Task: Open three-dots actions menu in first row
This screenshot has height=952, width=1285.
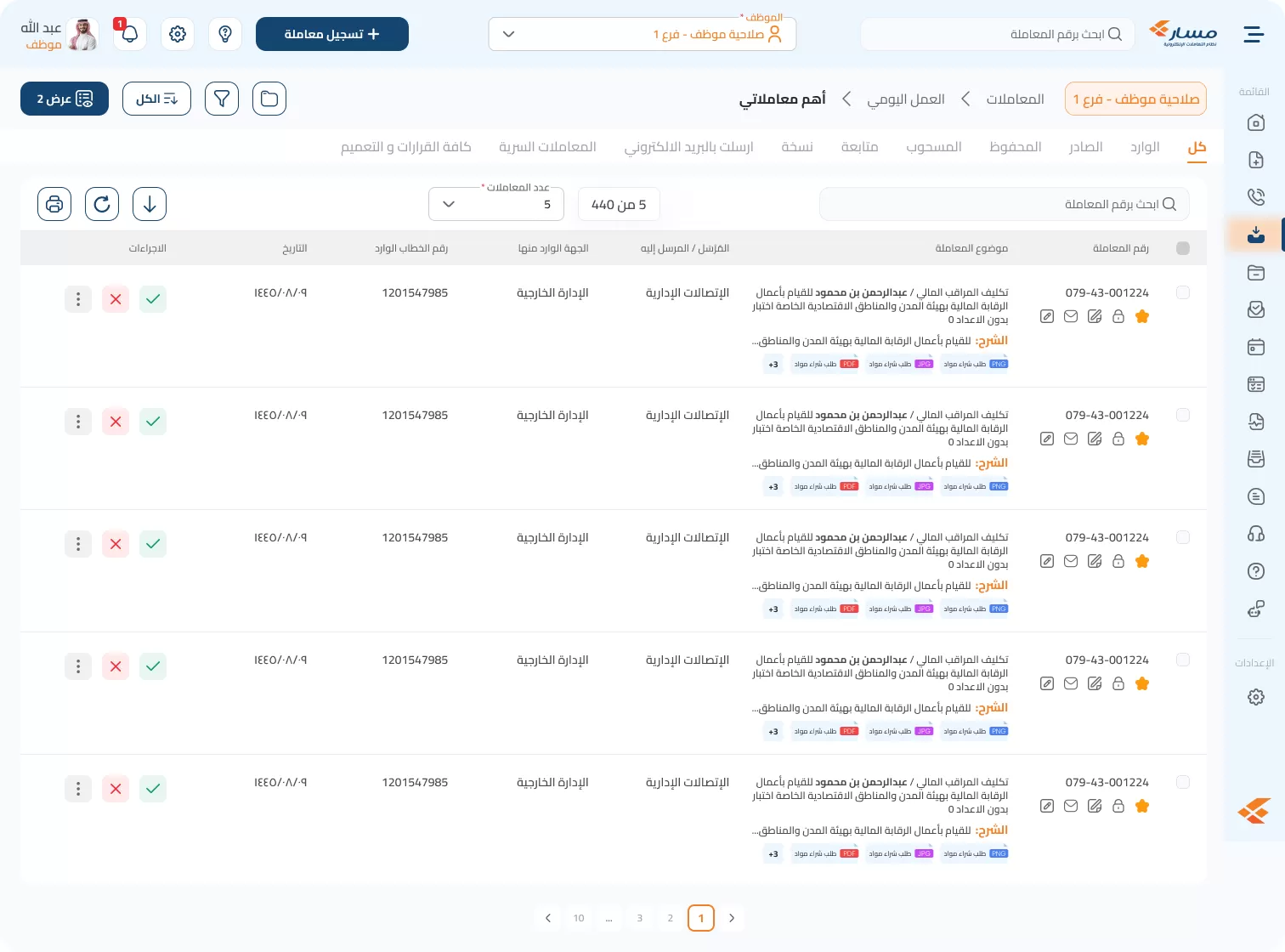Action: 78,299
